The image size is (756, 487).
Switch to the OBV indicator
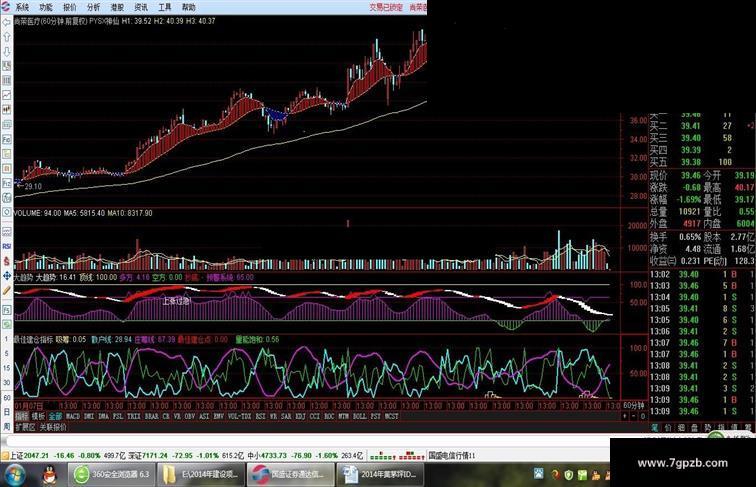(189, 416)
